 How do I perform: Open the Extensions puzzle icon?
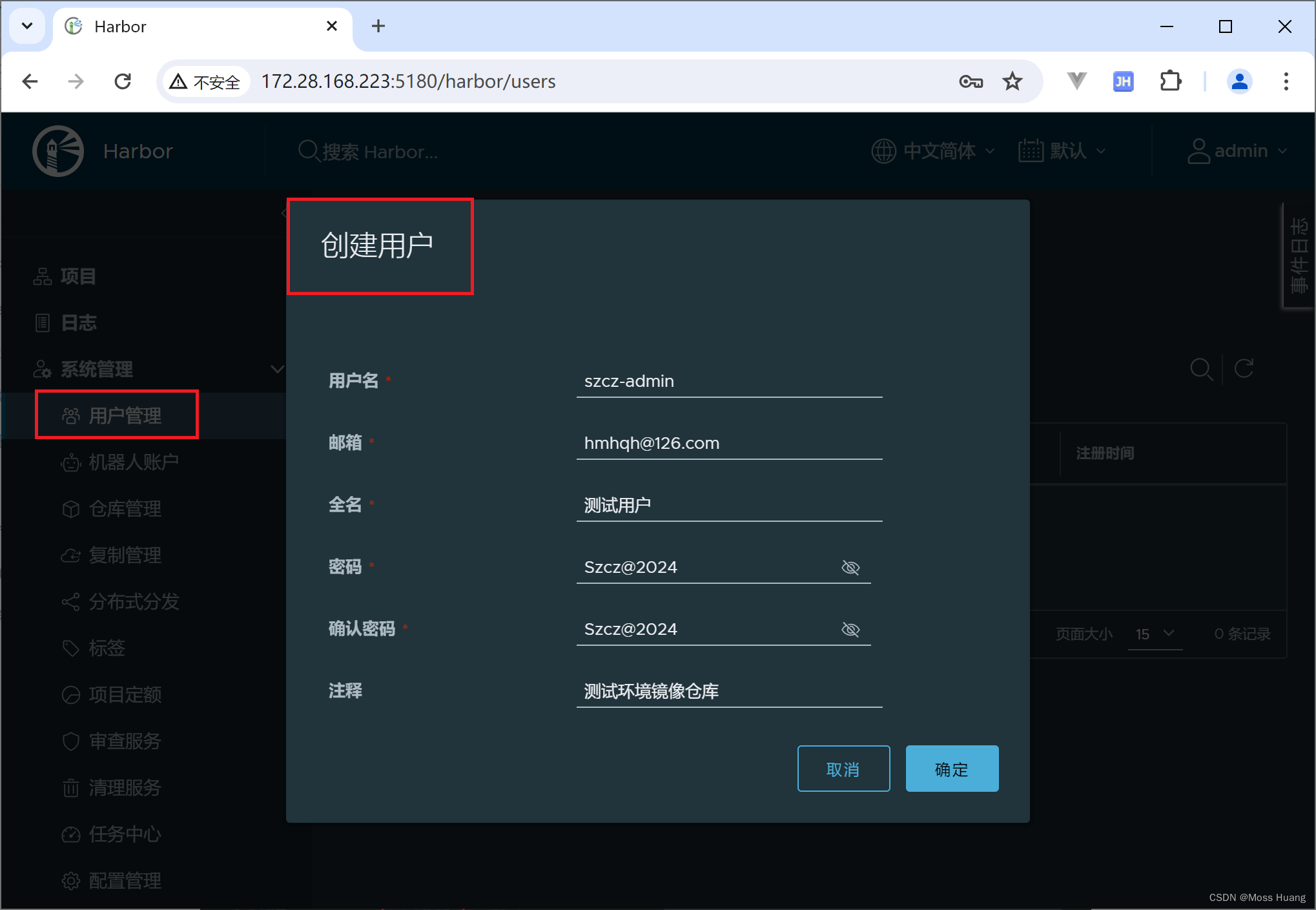coord(1170,81)
